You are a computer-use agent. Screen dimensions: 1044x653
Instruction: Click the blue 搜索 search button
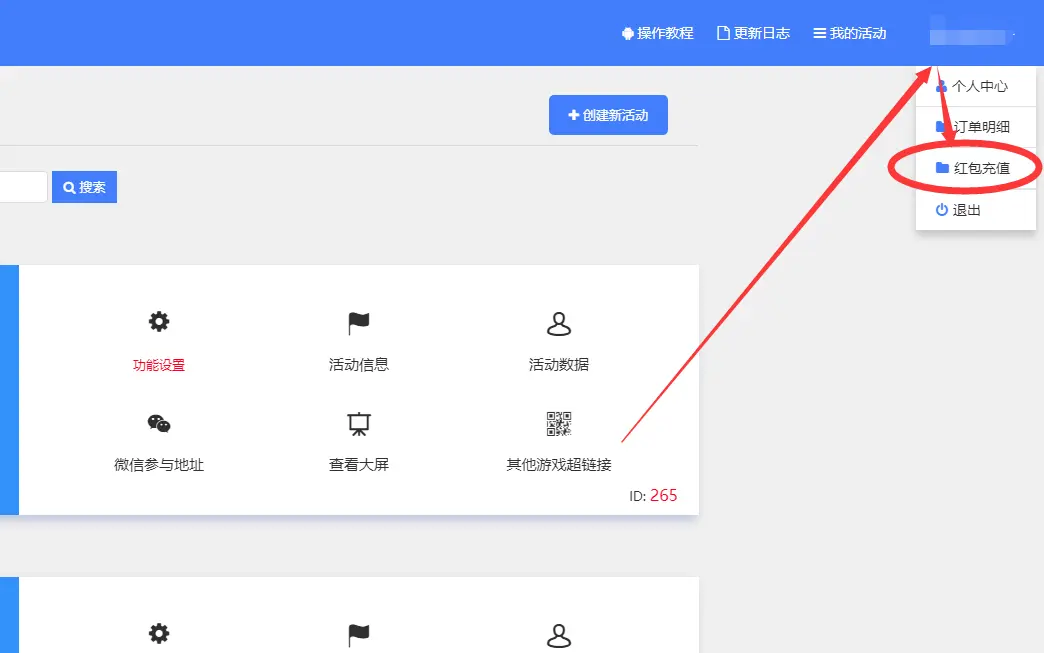(x=84, y=187)
